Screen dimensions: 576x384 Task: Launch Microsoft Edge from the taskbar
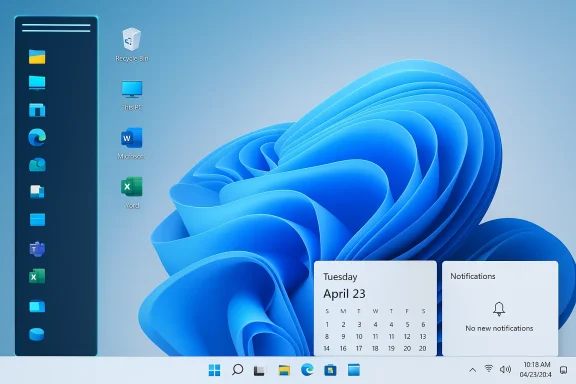(x=307, y=370)
